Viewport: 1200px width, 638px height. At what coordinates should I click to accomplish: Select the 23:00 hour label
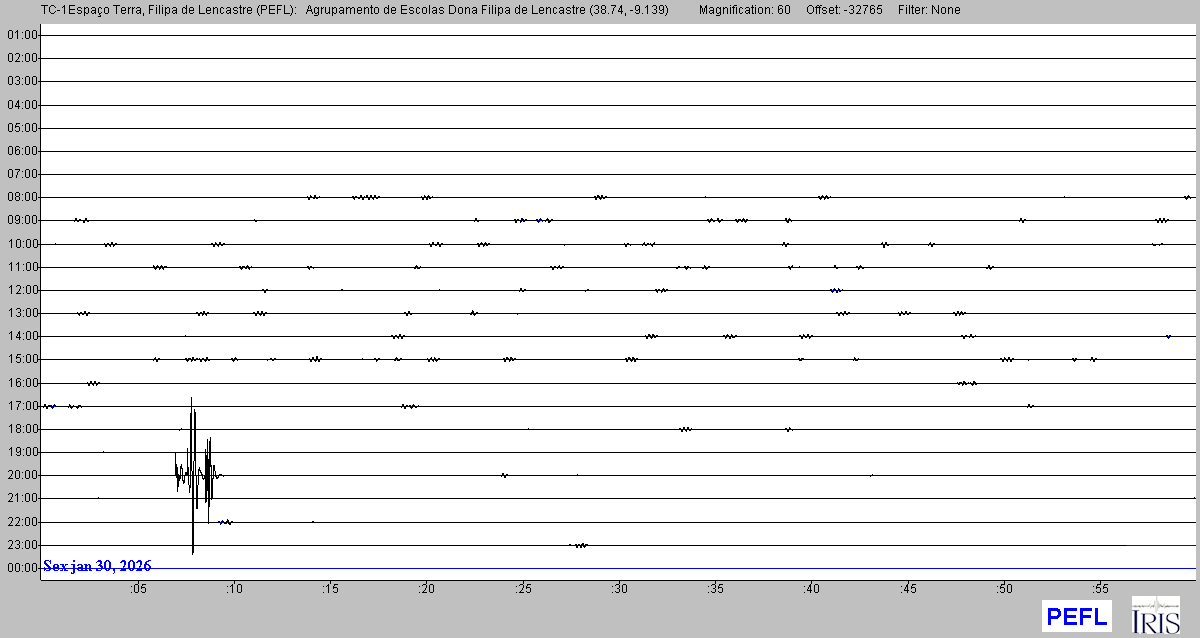tap(22, 545)
